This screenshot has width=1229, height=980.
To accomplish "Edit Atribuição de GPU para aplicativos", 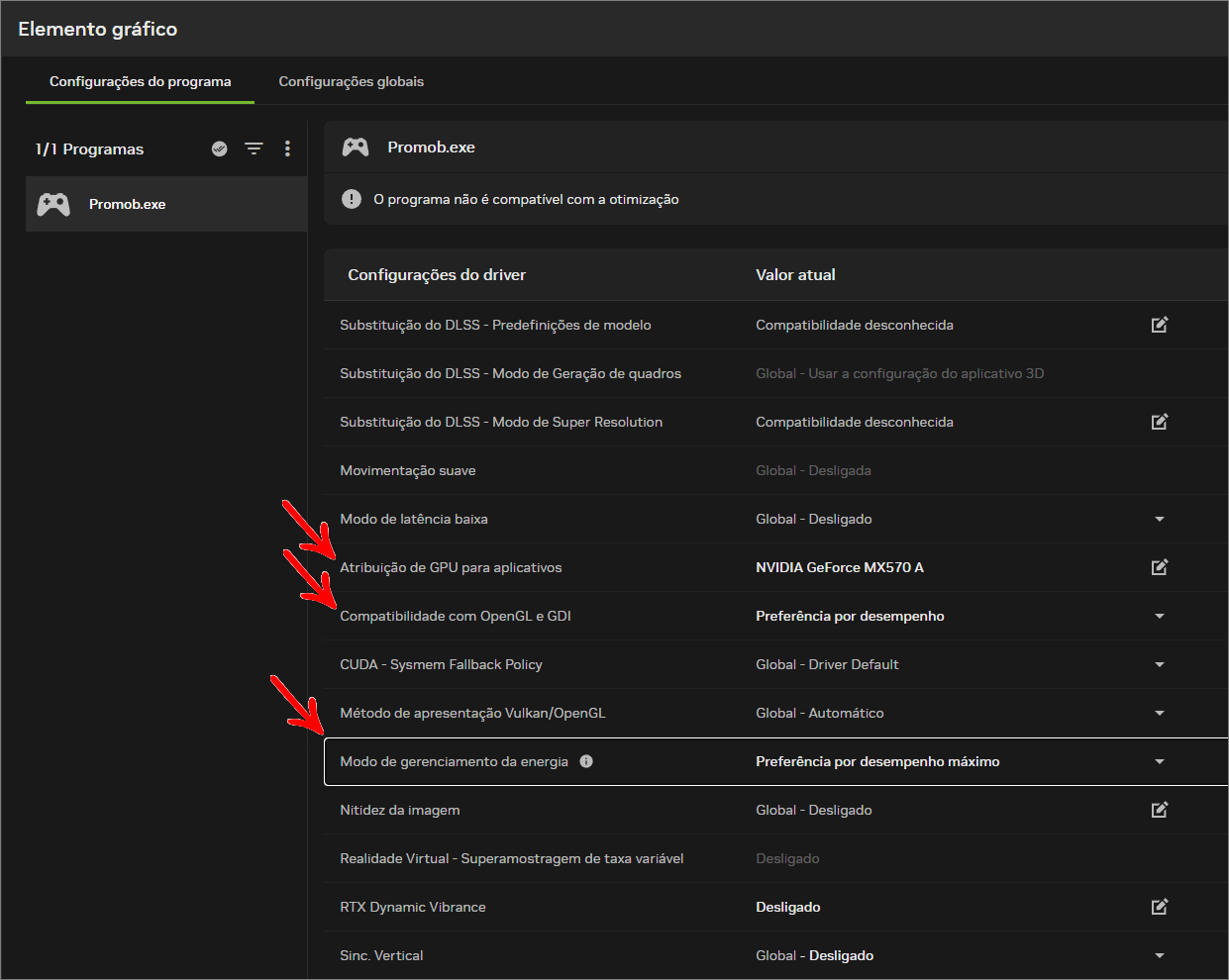I will pyautogui.click(x=1159, y=567).
